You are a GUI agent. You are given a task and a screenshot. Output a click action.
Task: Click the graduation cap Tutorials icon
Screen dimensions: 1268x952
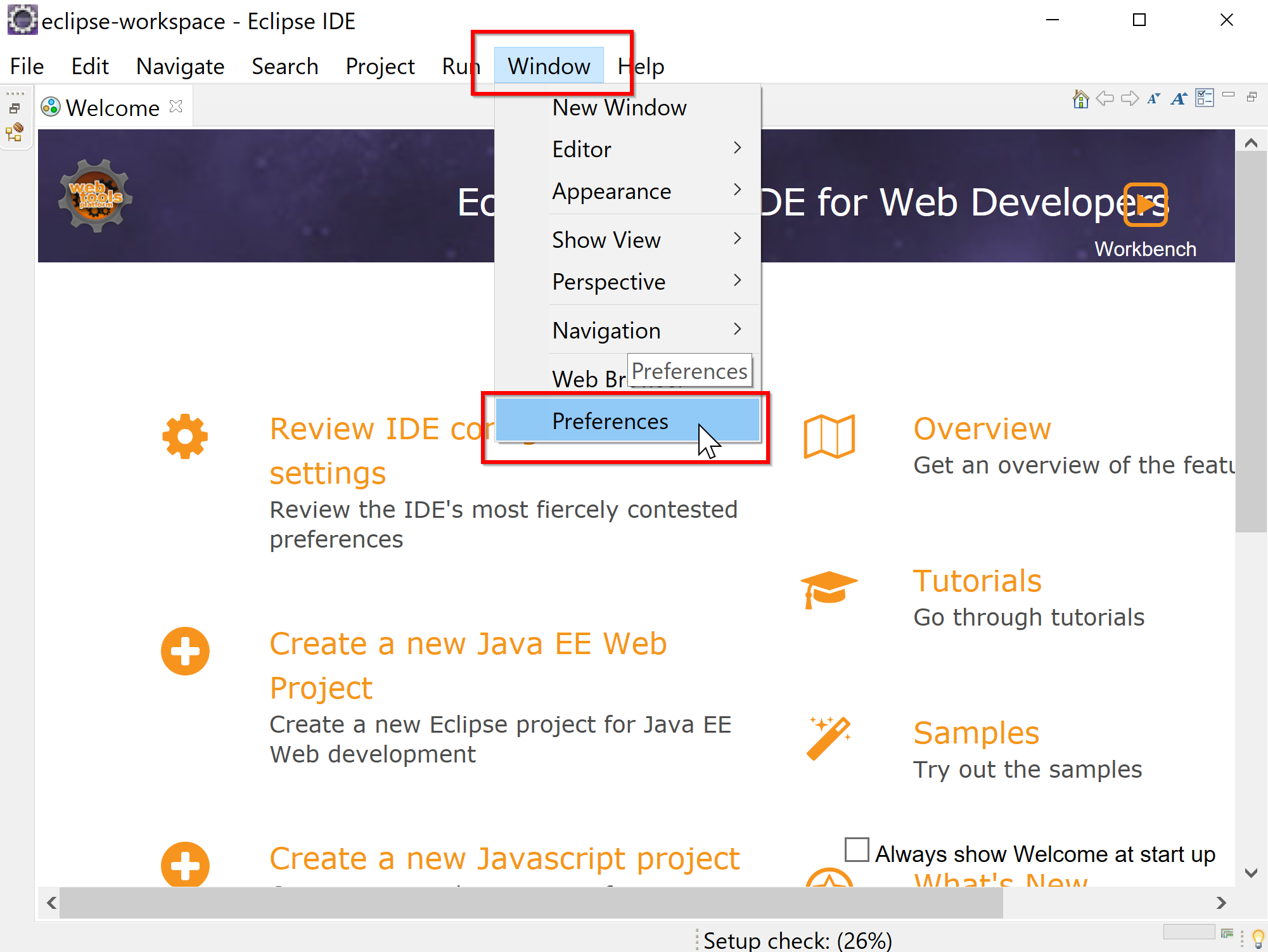pyautogui.click(x=829, y=589)
